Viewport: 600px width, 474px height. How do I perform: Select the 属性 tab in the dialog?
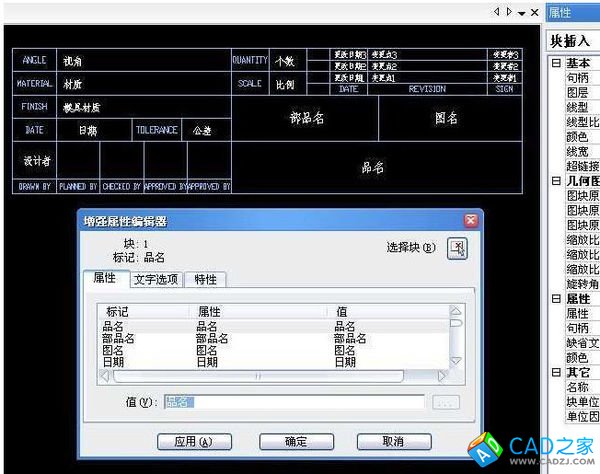coord(105,279)
